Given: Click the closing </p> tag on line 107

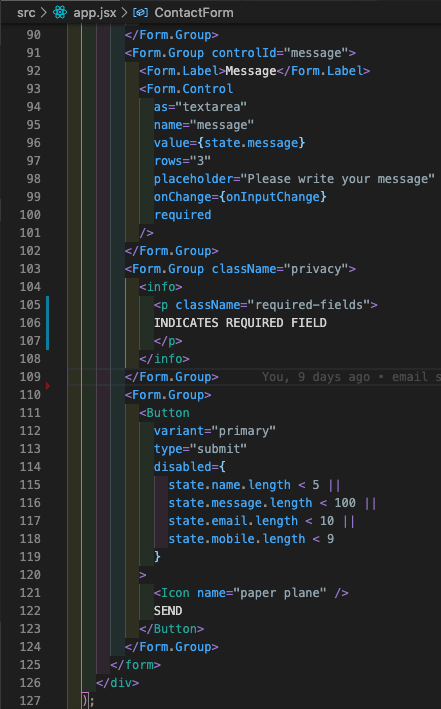Looking at the screenshot, I should pyautogui.click(x=168, y=341).
